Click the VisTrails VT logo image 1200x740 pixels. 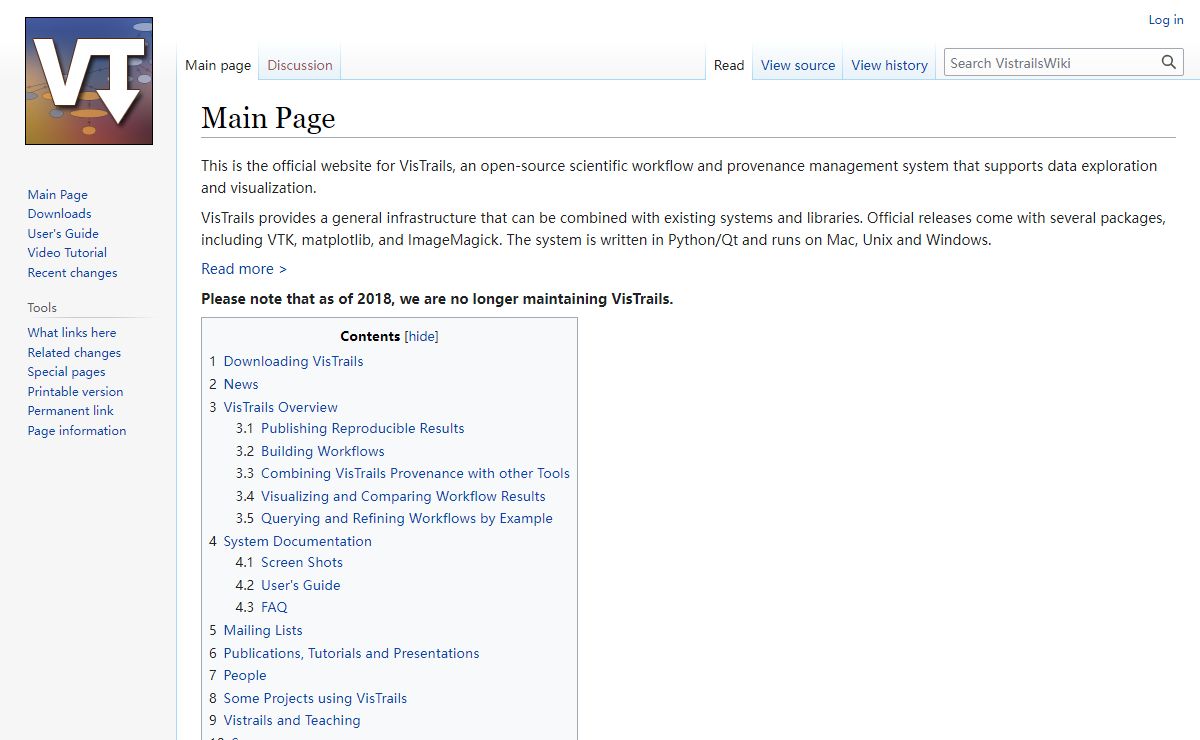pos(89,81)
